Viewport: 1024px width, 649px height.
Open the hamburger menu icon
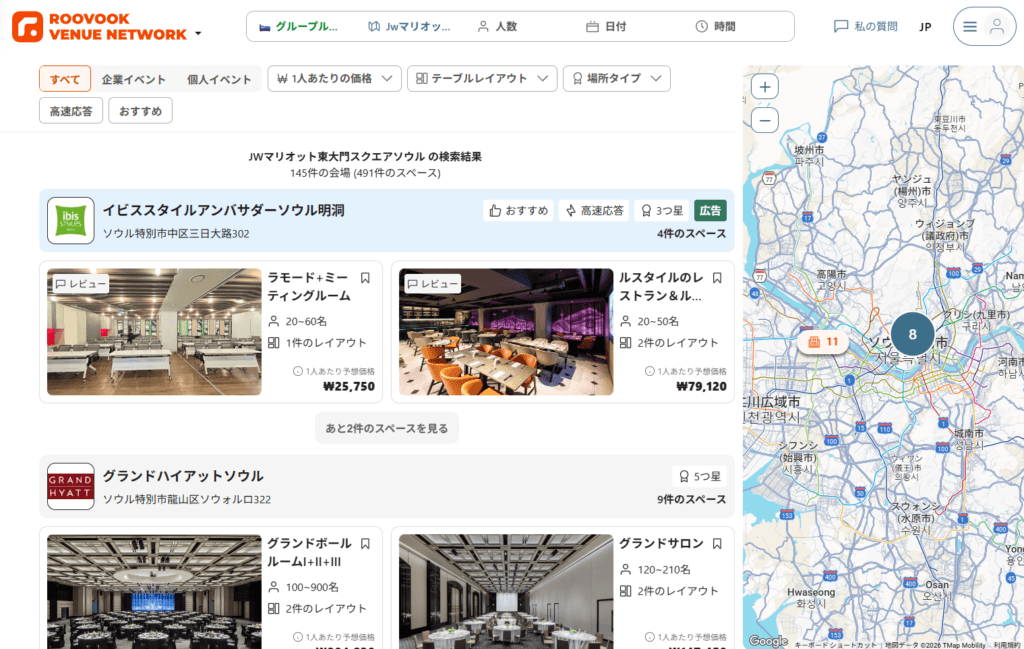coord(970,27)
